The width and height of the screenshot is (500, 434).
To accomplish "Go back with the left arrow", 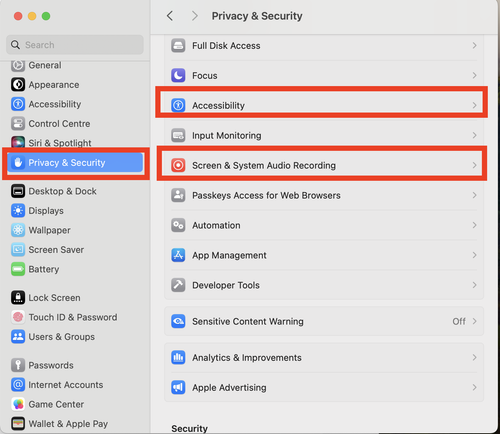I will 170,16.
